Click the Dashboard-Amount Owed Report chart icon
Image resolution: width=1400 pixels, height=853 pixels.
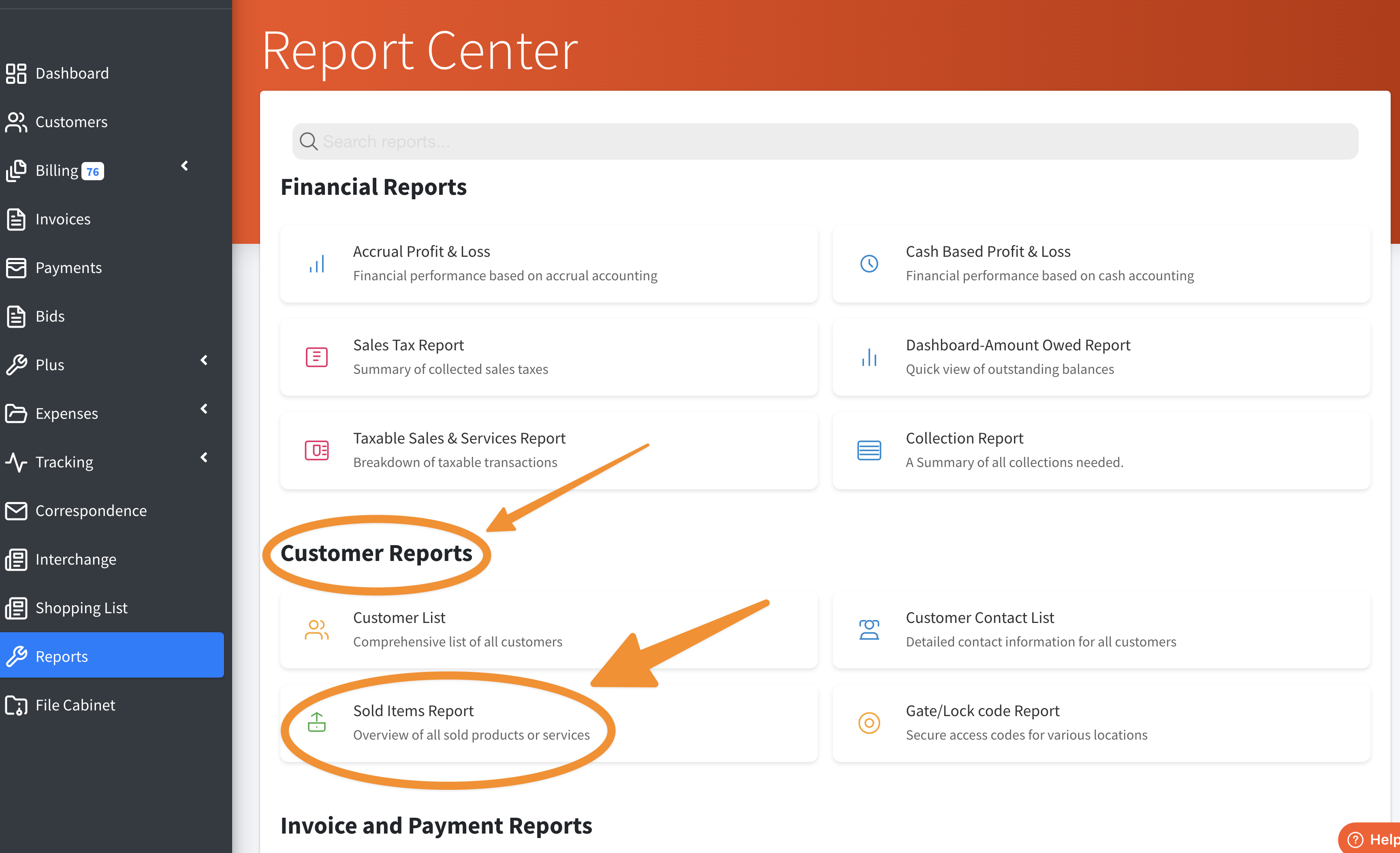pos(869,357)
